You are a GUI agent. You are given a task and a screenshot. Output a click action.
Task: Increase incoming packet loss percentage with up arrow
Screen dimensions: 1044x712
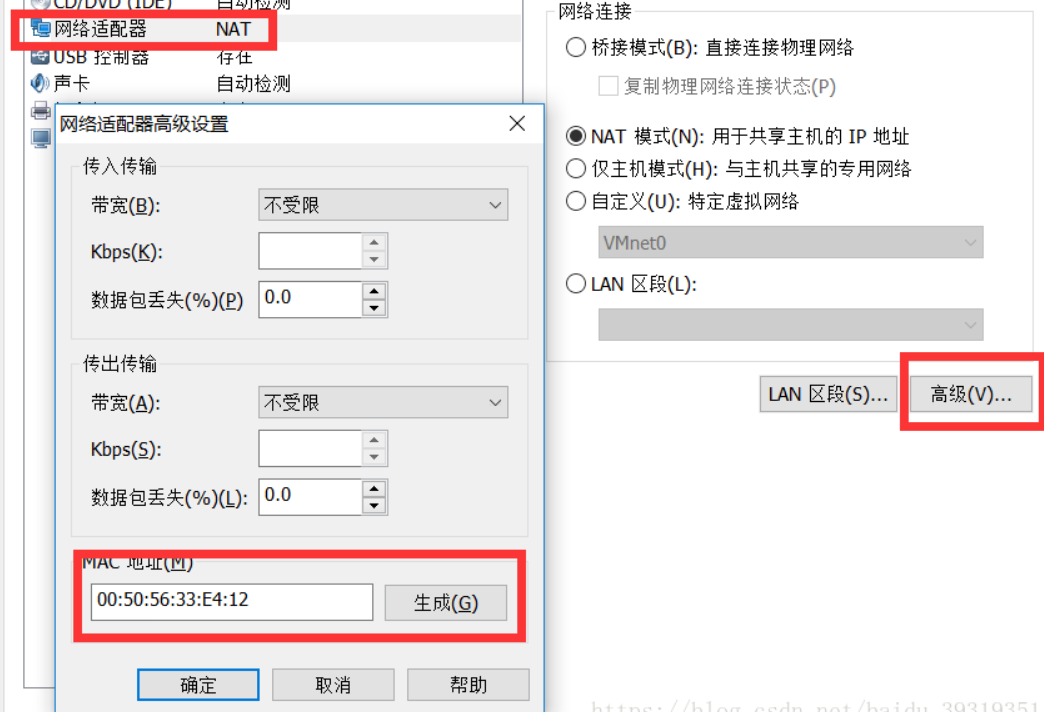(374, 291)
